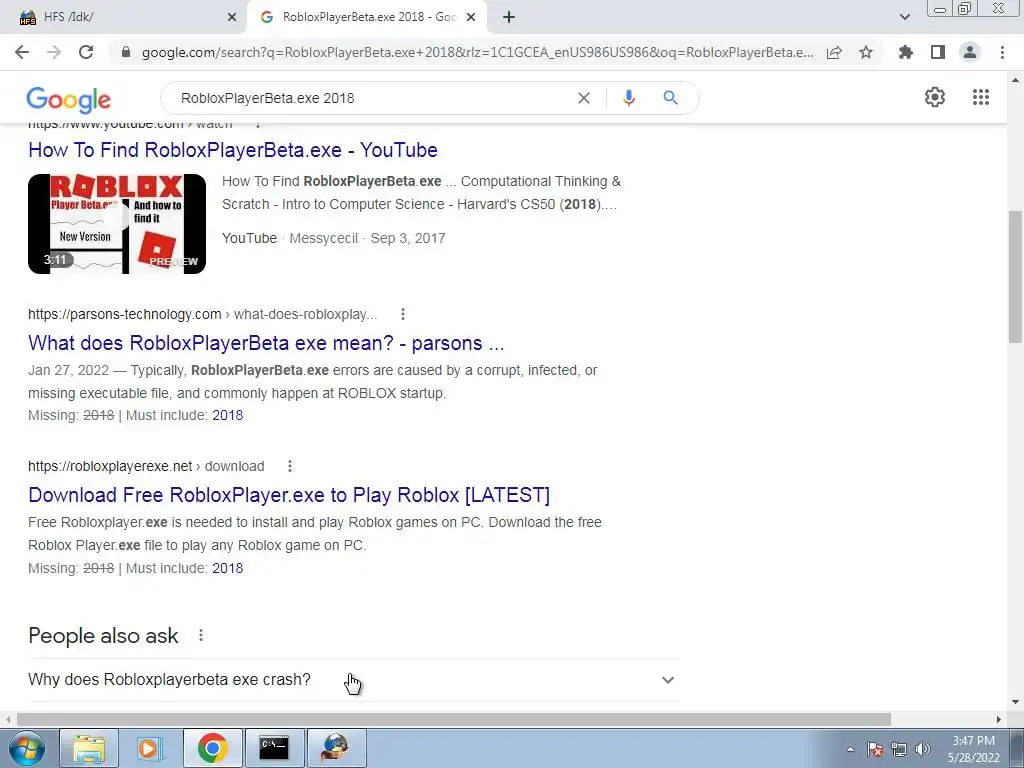Viewport: 1024px width, 768px height.
Task: Open How To Find RobloxPlayerBeta.exe YouTube result
Action: tap(232, 150)
